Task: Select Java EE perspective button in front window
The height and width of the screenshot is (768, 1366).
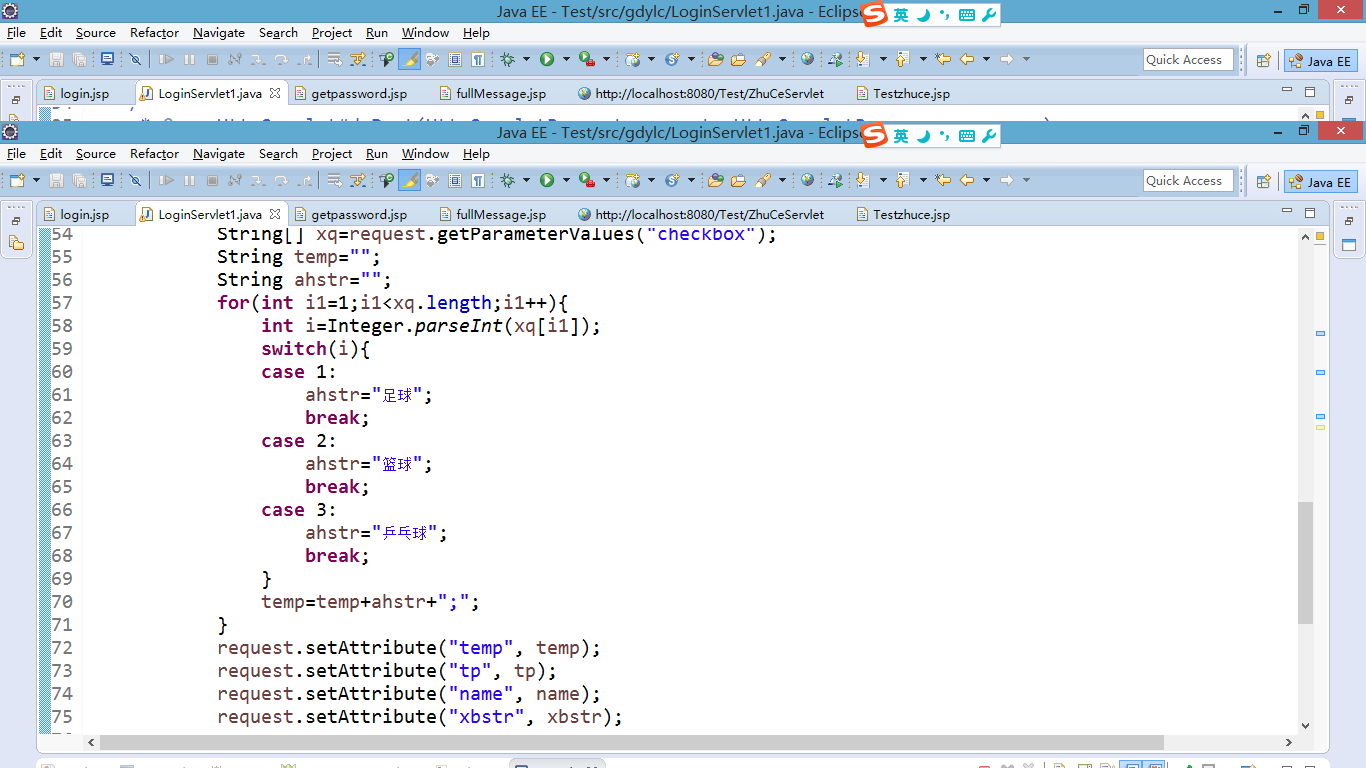Action: pos(1320,182)
